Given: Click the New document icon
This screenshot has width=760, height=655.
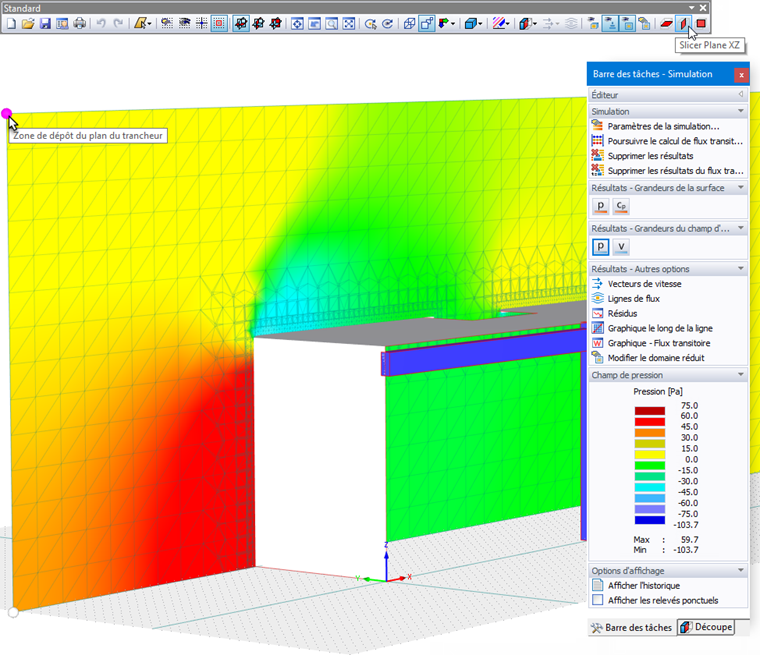Looking at the screenshot, I should pos(11,24).
